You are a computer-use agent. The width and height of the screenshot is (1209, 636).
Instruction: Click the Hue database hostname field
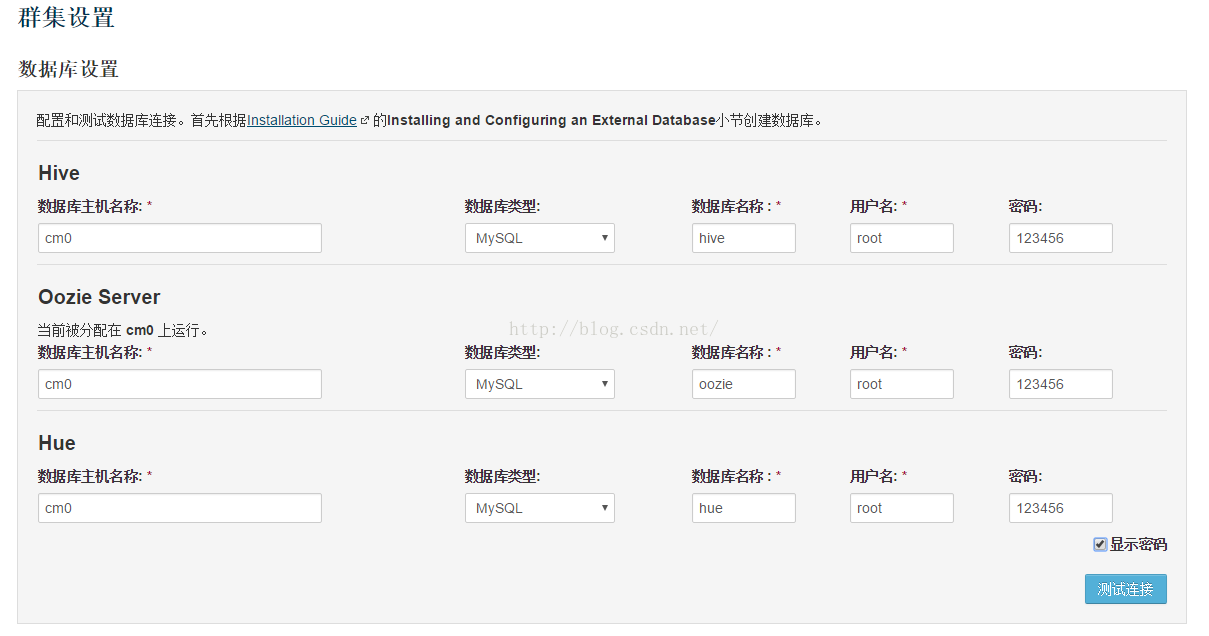click(180, 508)
